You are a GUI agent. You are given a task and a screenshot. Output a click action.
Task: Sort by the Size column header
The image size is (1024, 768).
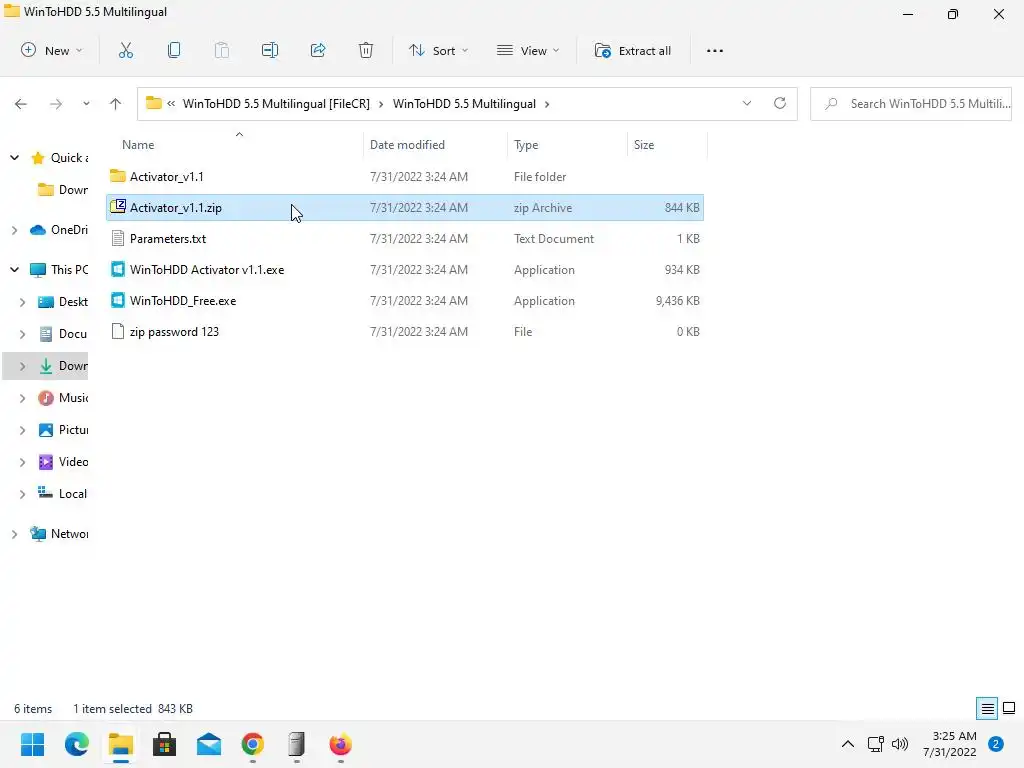pyautogui.click(x=667, y=145)
